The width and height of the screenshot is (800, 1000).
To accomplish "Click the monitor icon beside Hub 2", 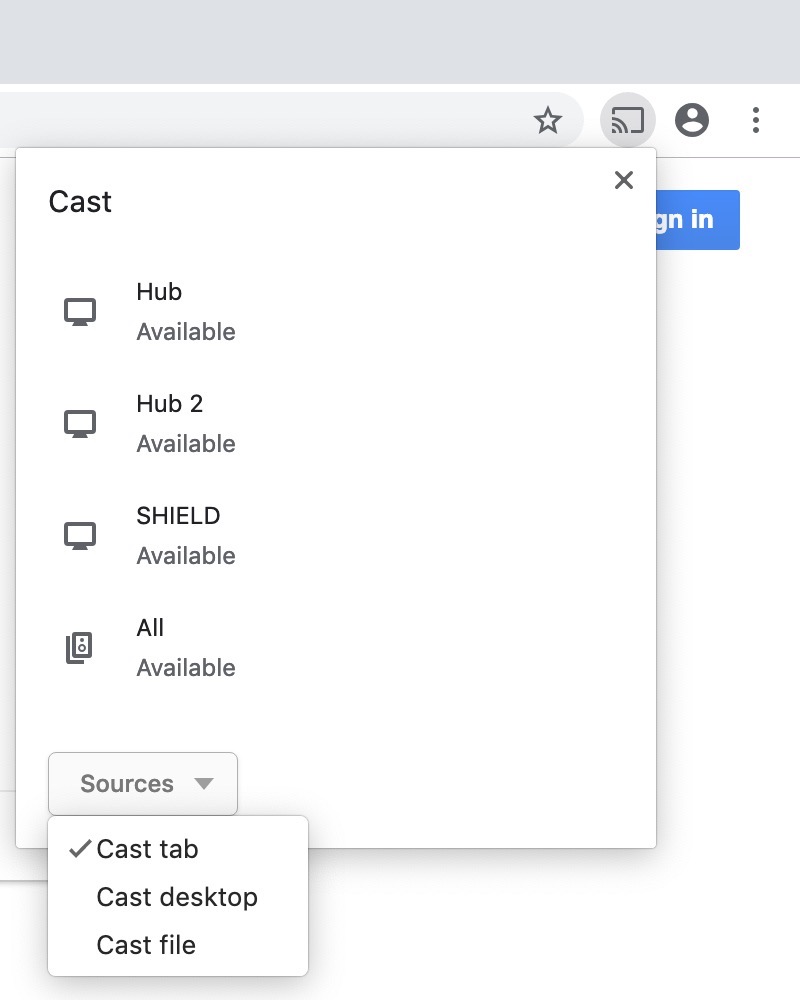I will tap(80, 424).
